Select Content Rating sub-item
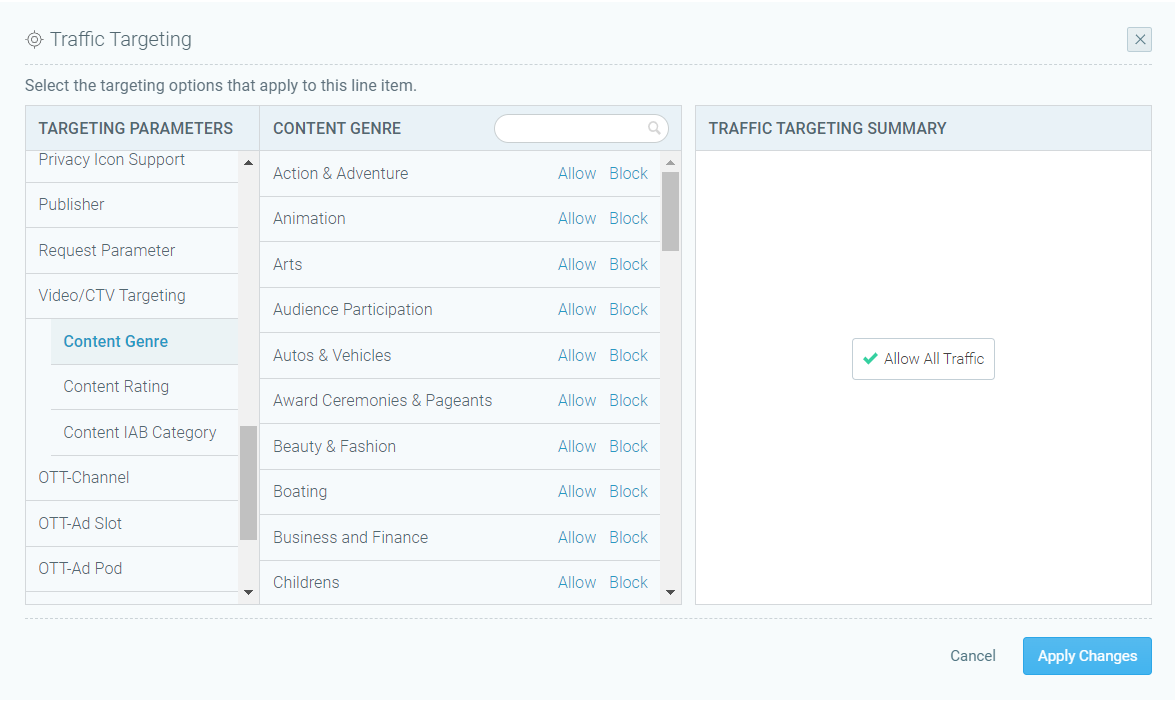Image resolution: width=1175 pixels, height=701 pixels. pyautogui.click(x=145, y=387)
